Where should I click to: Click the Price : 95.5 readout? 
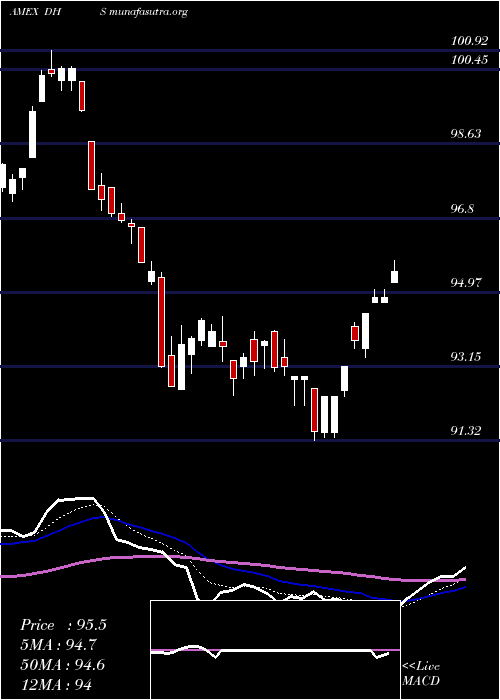tap(63, 625)
